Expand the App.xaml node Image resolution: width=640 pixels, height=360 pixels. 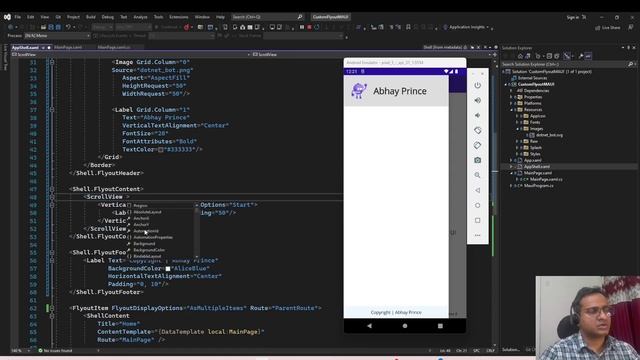511,160
